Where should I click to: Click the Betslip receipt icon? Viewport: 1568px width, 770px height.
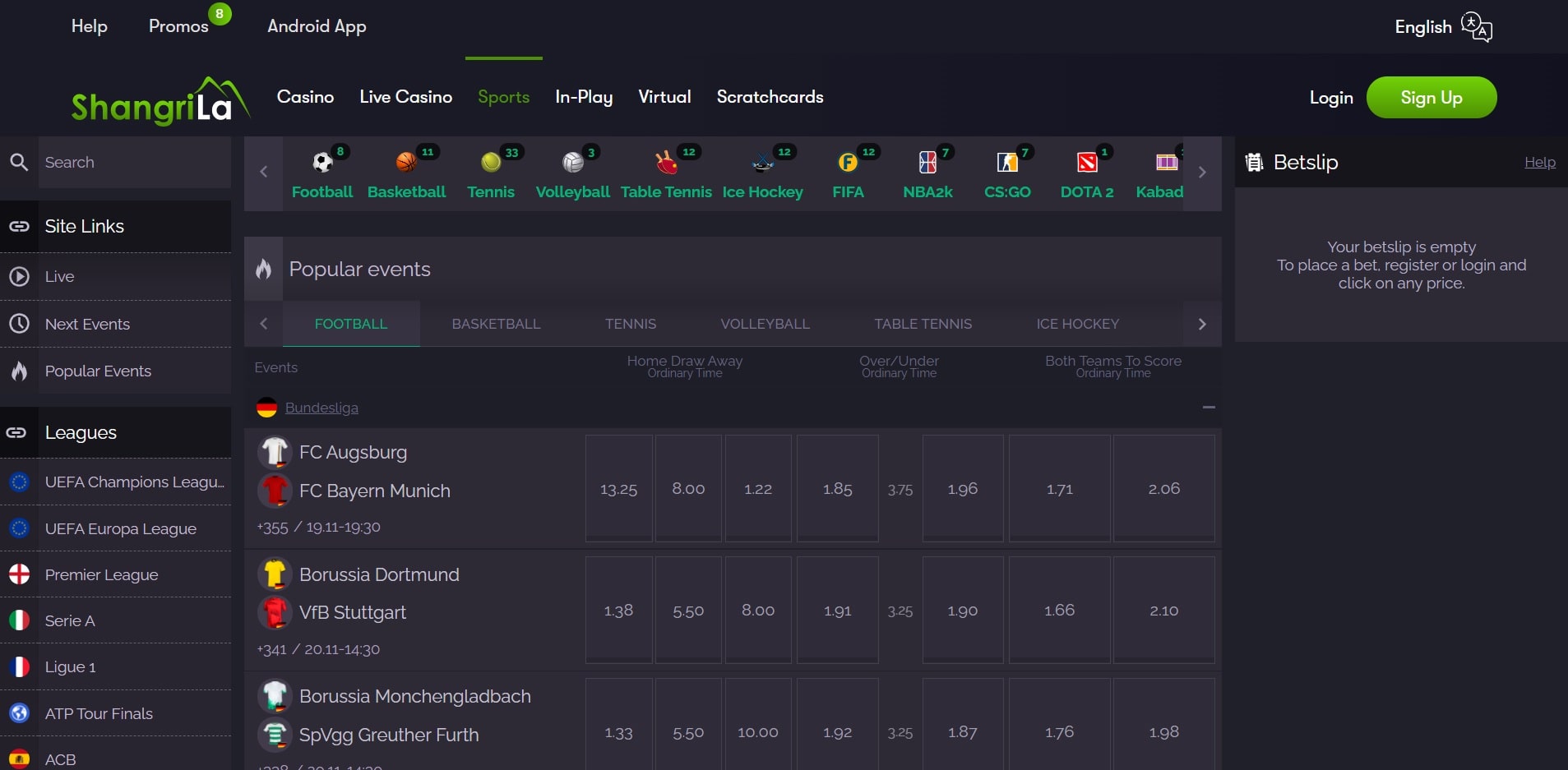[x=1254, y=162]
